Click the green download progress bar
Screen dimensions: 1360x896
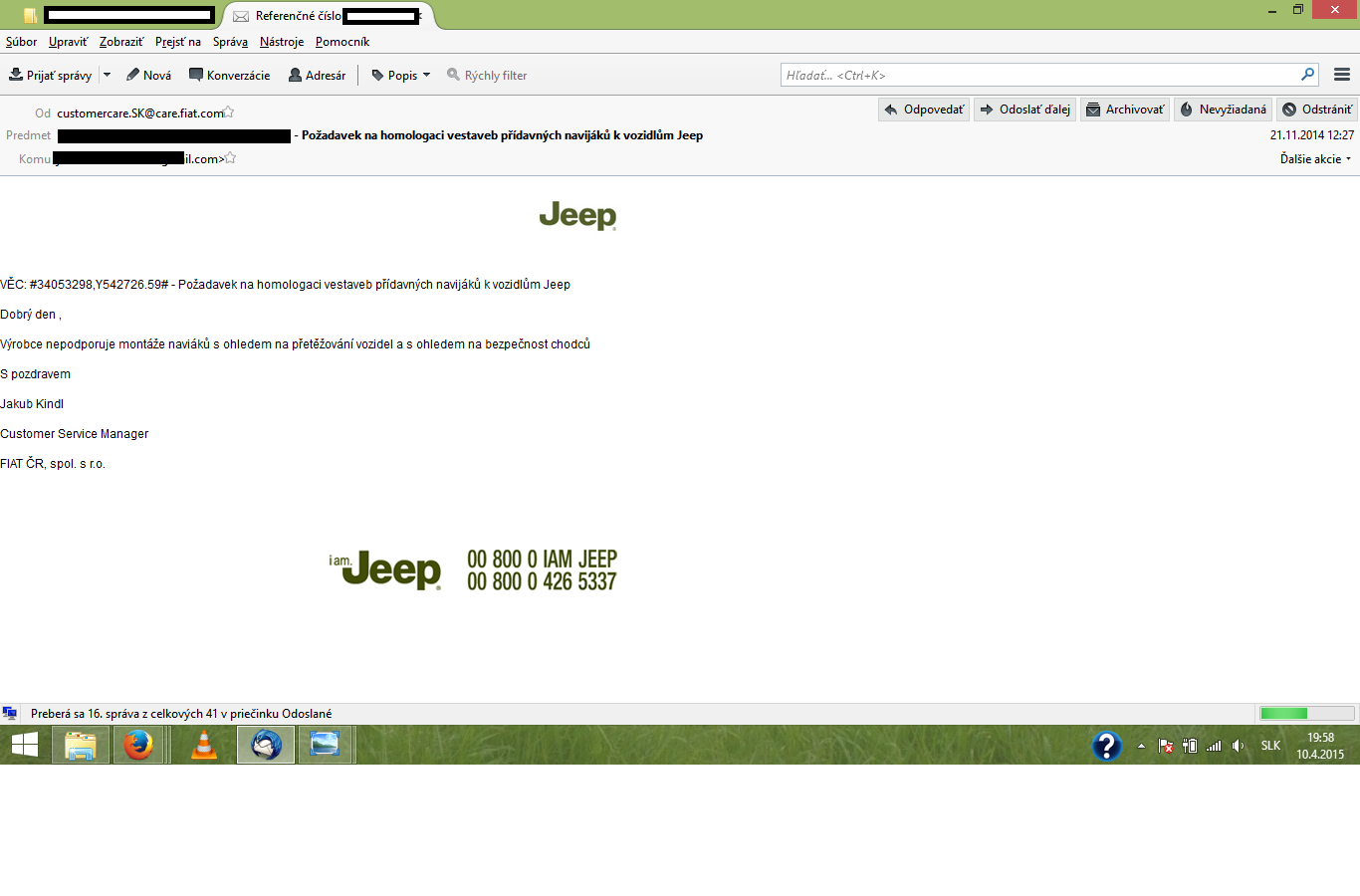pyautogui.click(x=1306, y=714)
